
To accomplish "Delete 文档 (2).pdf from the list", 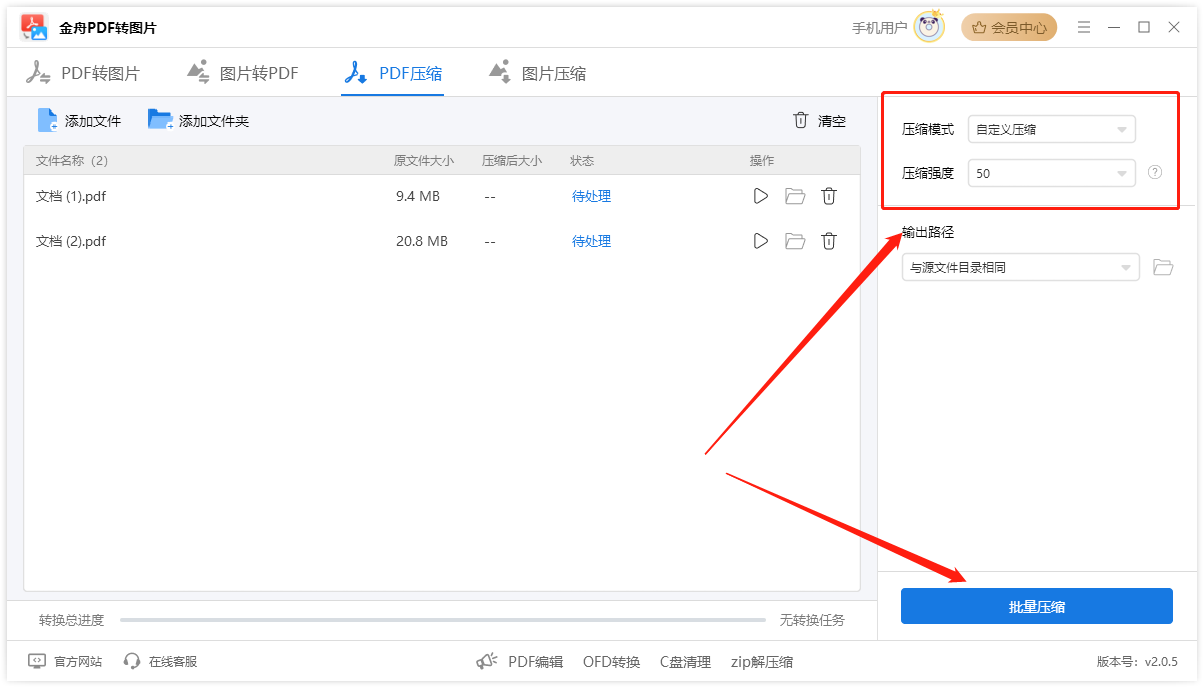I will (x=829, y=241).
